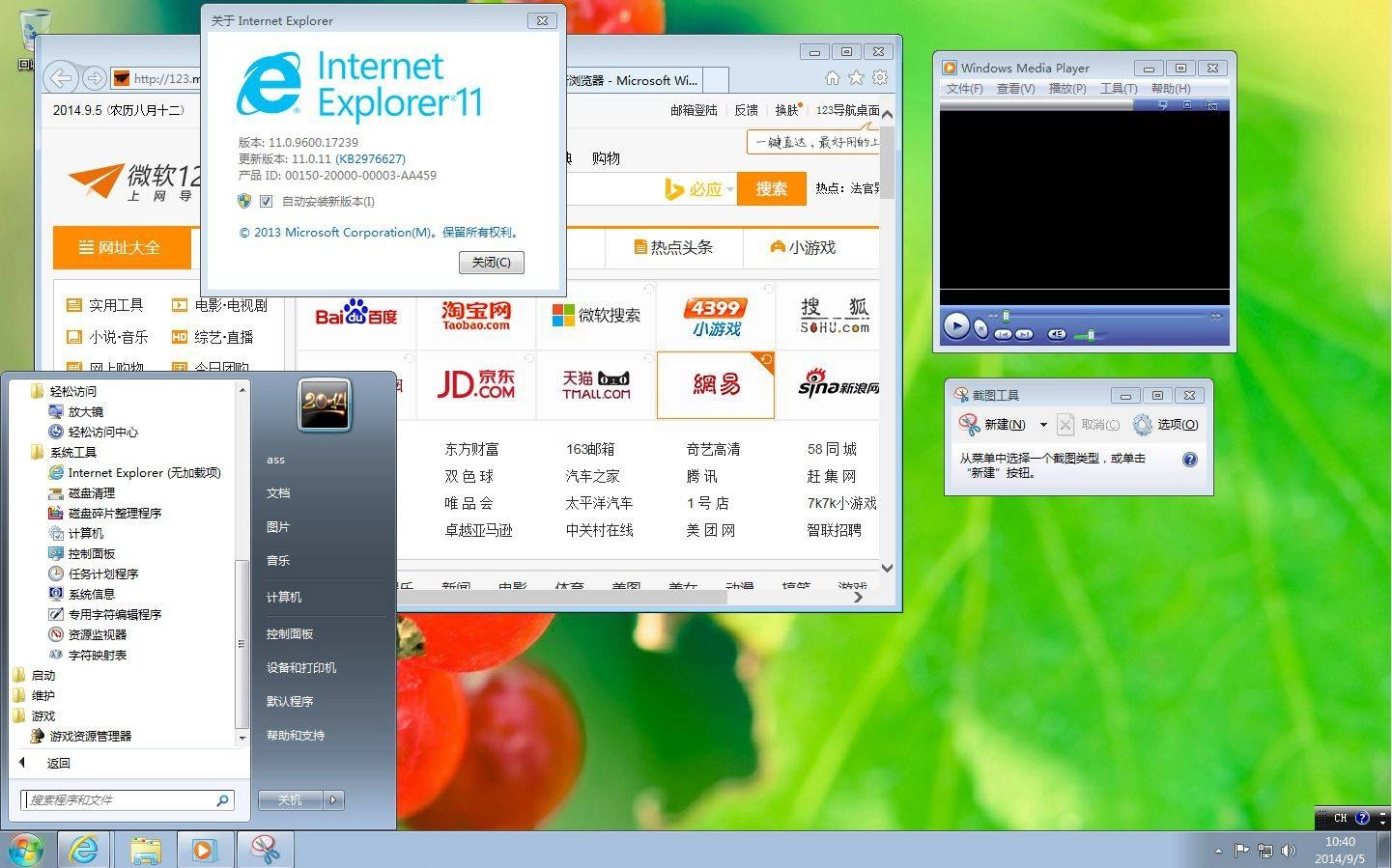Click the Media Player seek bar

[x=1106, y=316]
